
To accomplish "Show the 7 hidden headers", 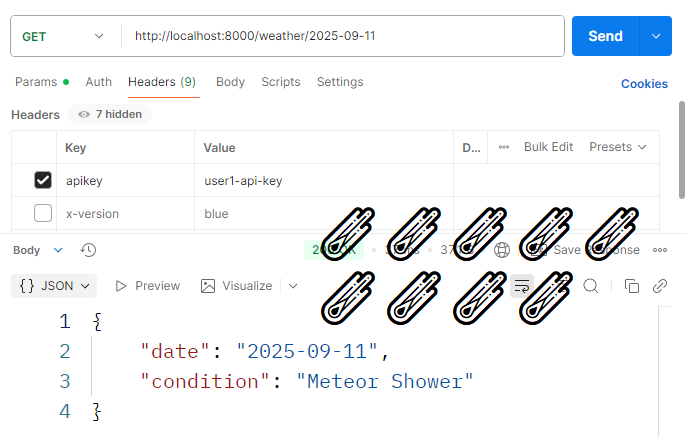I will tap(110, 114).
